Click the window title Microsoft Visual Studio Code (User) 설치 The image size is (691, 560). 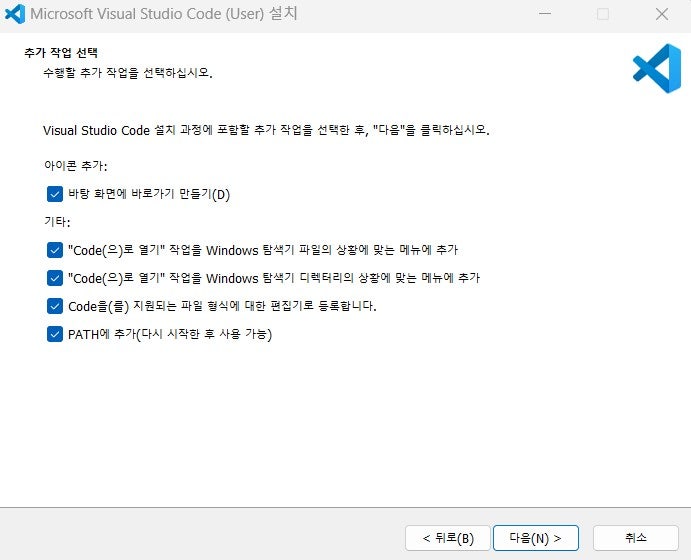[164, 14]
